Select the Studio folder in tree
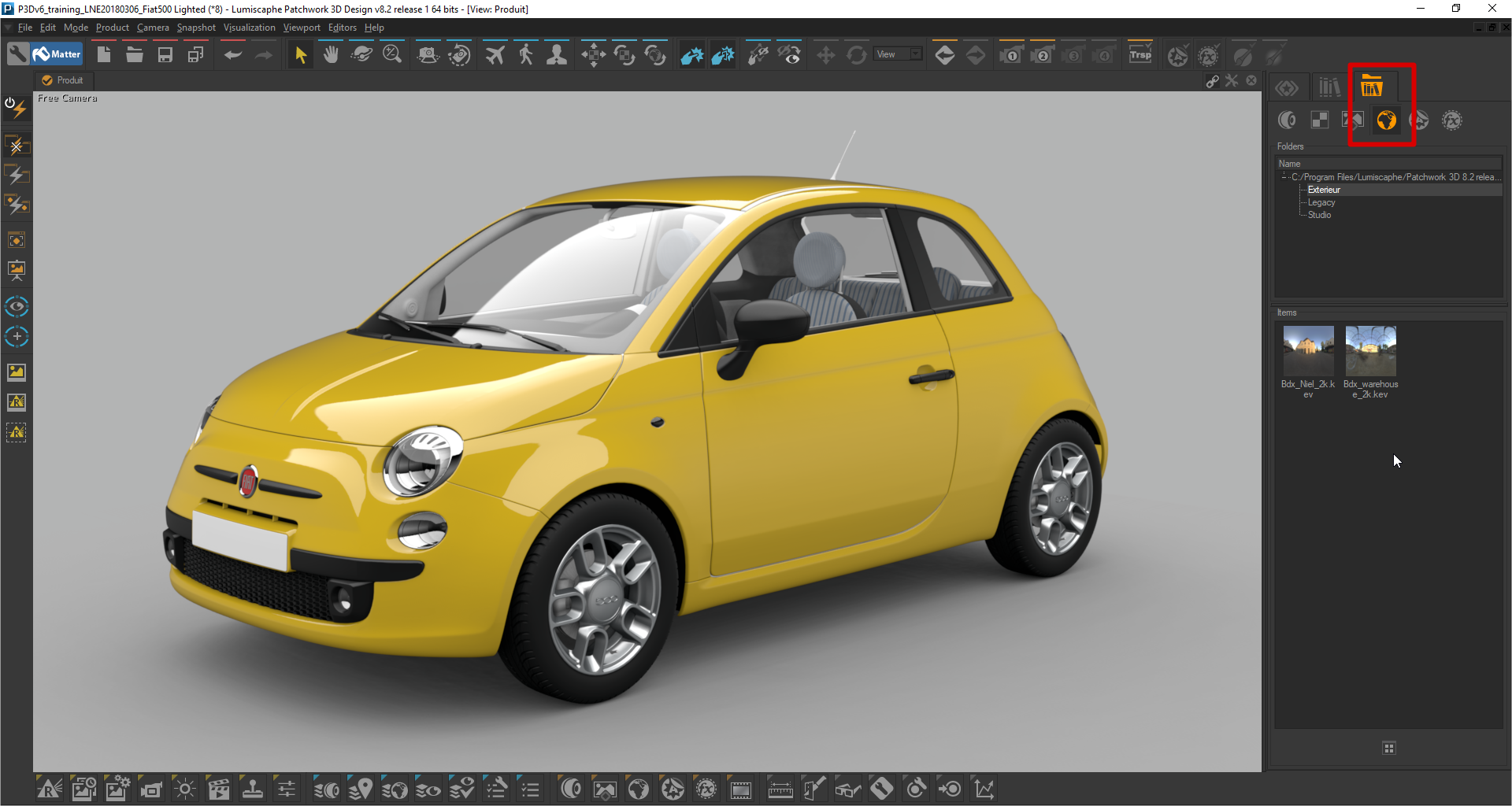This screenshot has height=806, width=1512. pos(1319,215)
